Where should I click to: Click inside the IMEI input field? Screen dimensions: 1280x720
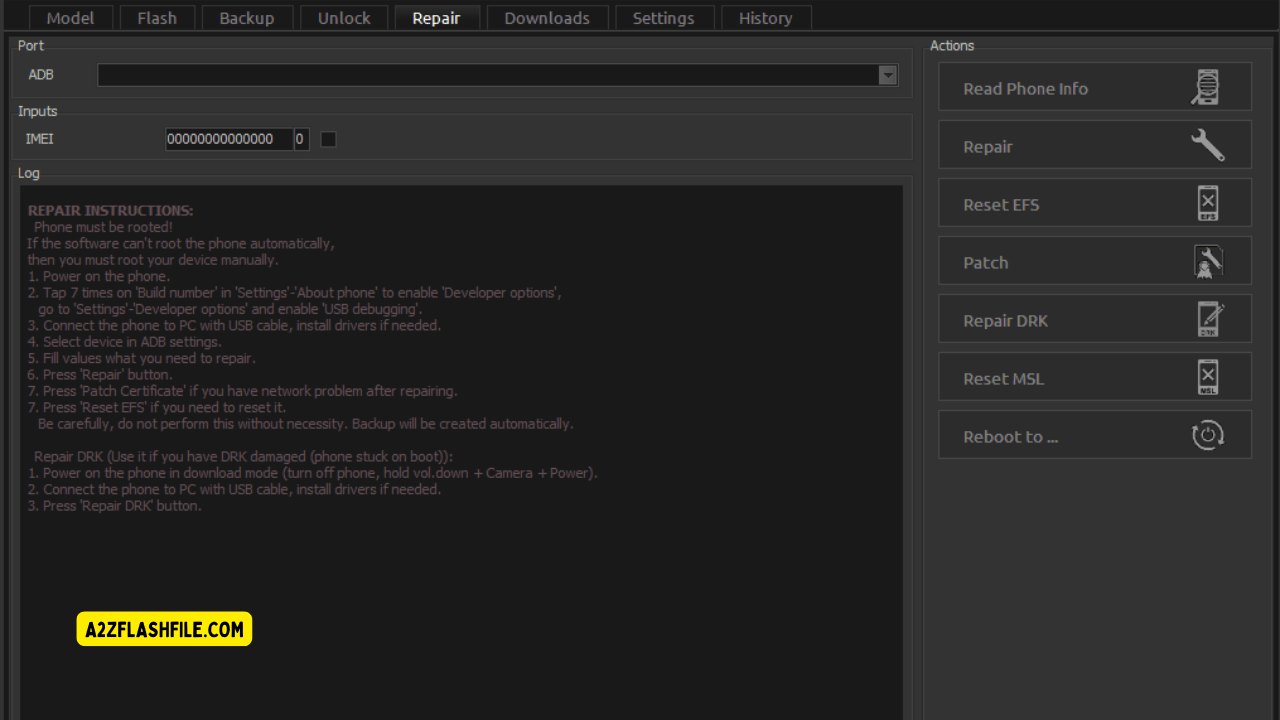230,139
